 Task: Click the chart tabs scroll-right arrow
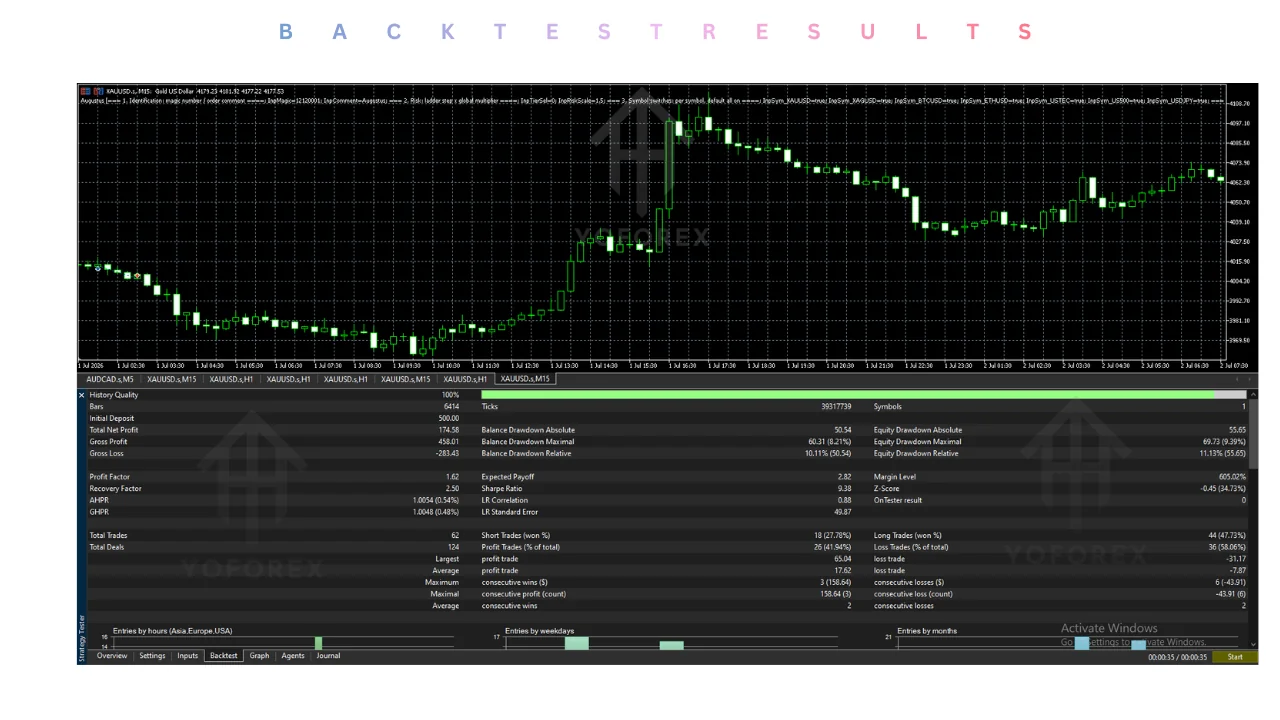click(1249, 380)
